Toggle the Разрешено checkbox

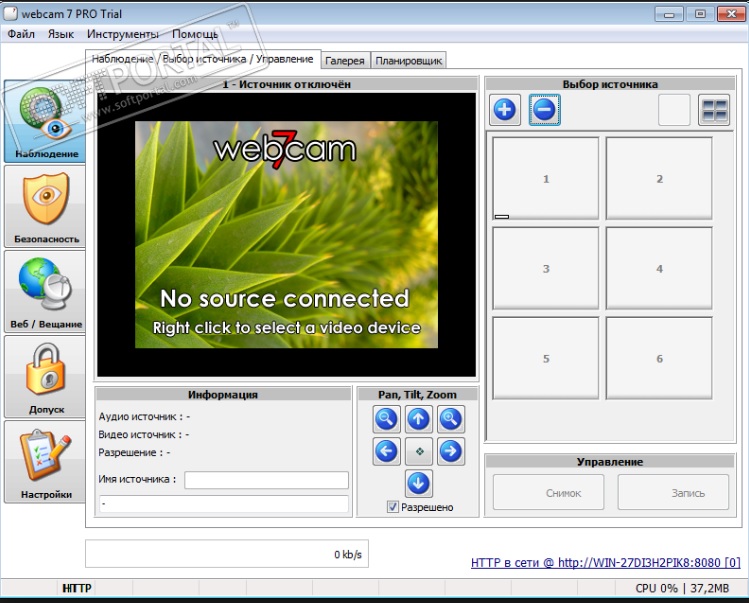pyautogui.click(x=392, y=507)
